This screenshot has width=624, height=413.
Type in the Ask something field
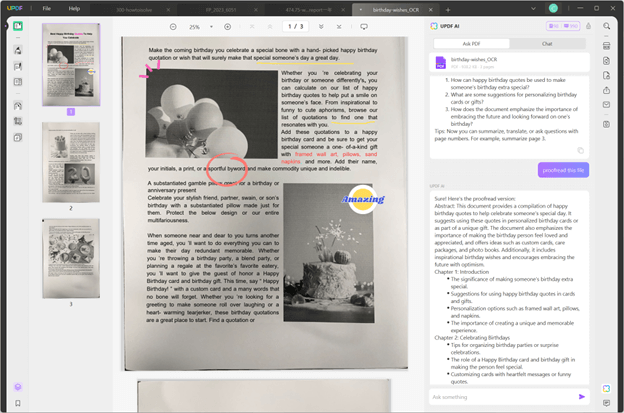pos(500,397)
